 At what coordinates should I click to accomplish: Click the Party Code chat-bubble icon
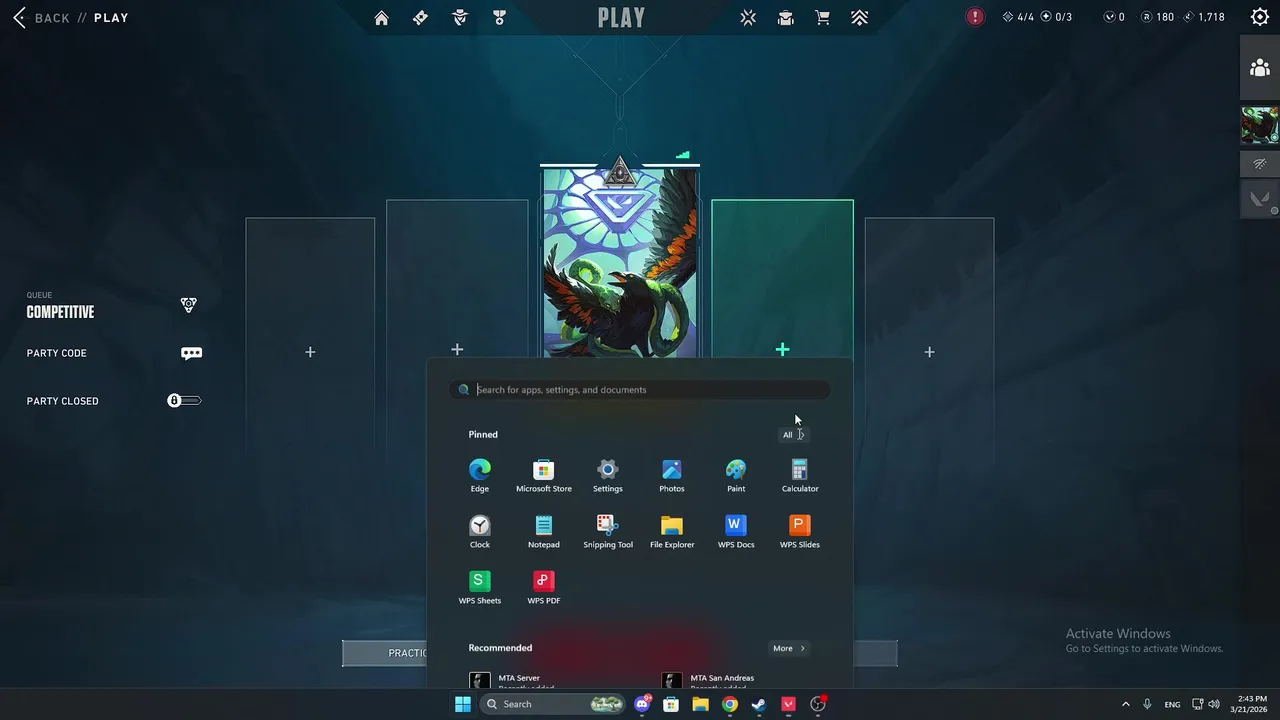coord(191,353)
